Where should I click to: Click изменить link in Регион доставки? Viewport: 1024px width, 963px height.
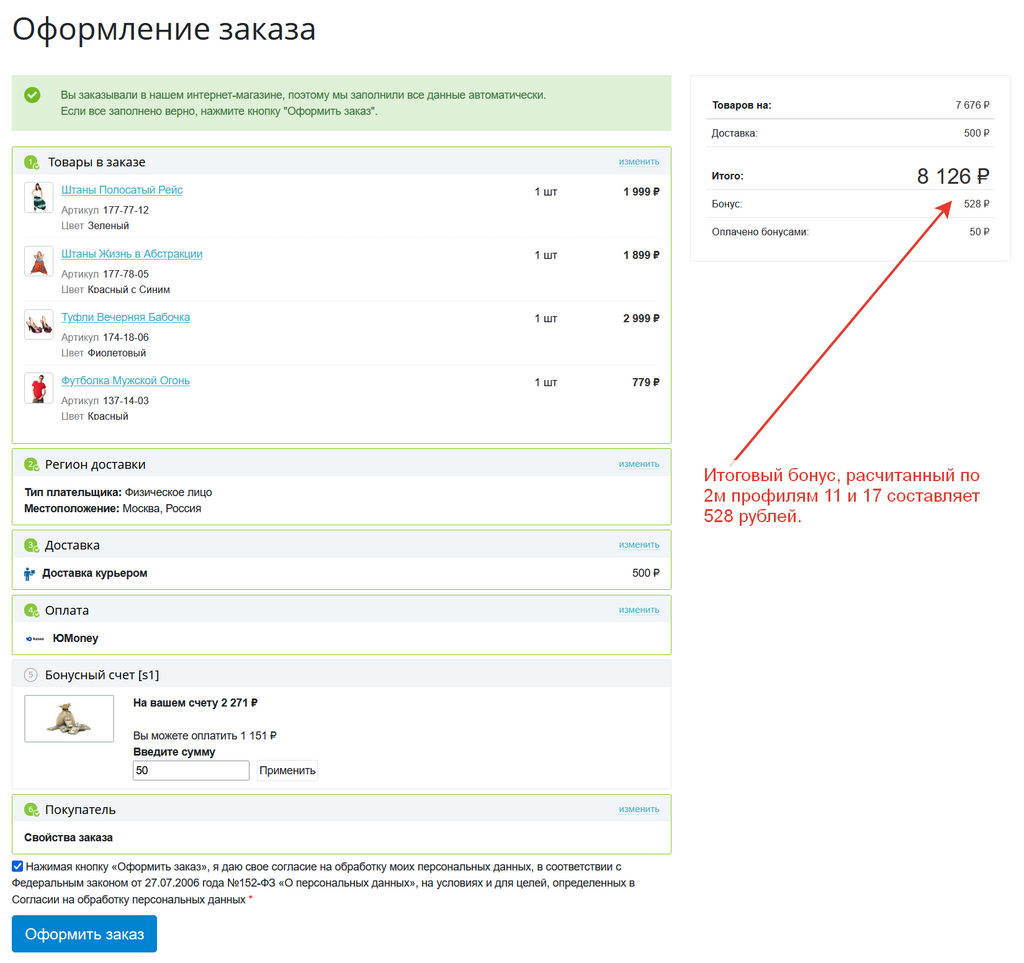tap(638, 464)
